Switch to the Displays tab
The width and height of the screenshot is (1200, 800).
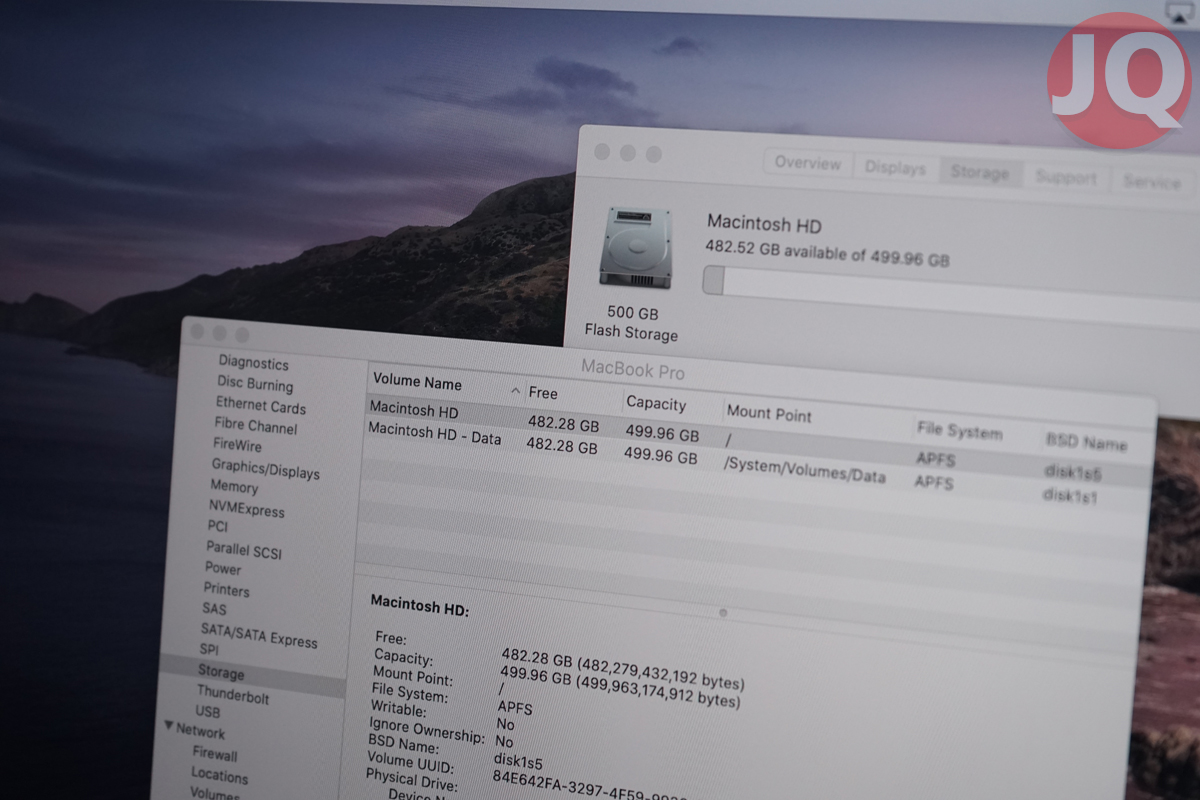895,168
